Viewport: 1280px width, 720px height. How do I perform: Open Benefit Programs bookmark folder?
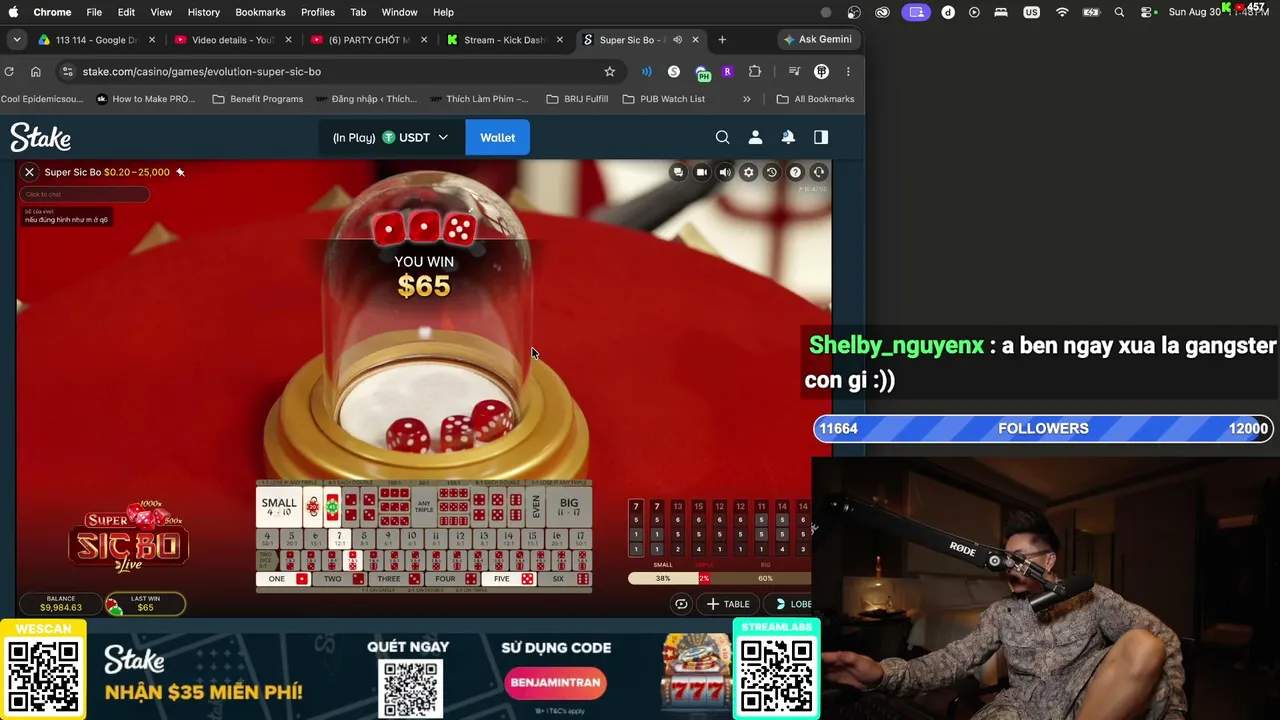tap(258, 99)
